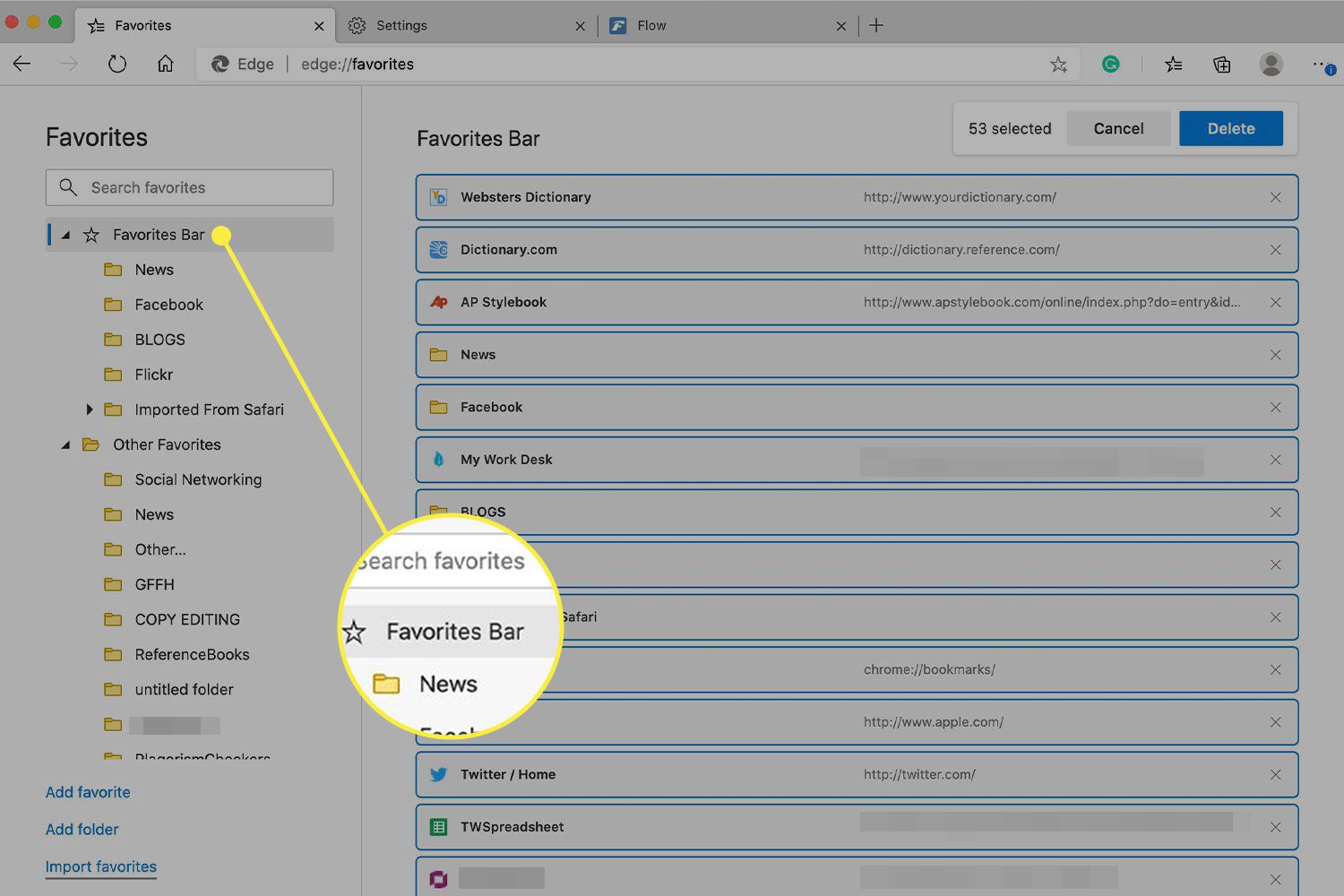Collapse the Other Favorites folder
The image size is (1344, 896).
point(65,445)
